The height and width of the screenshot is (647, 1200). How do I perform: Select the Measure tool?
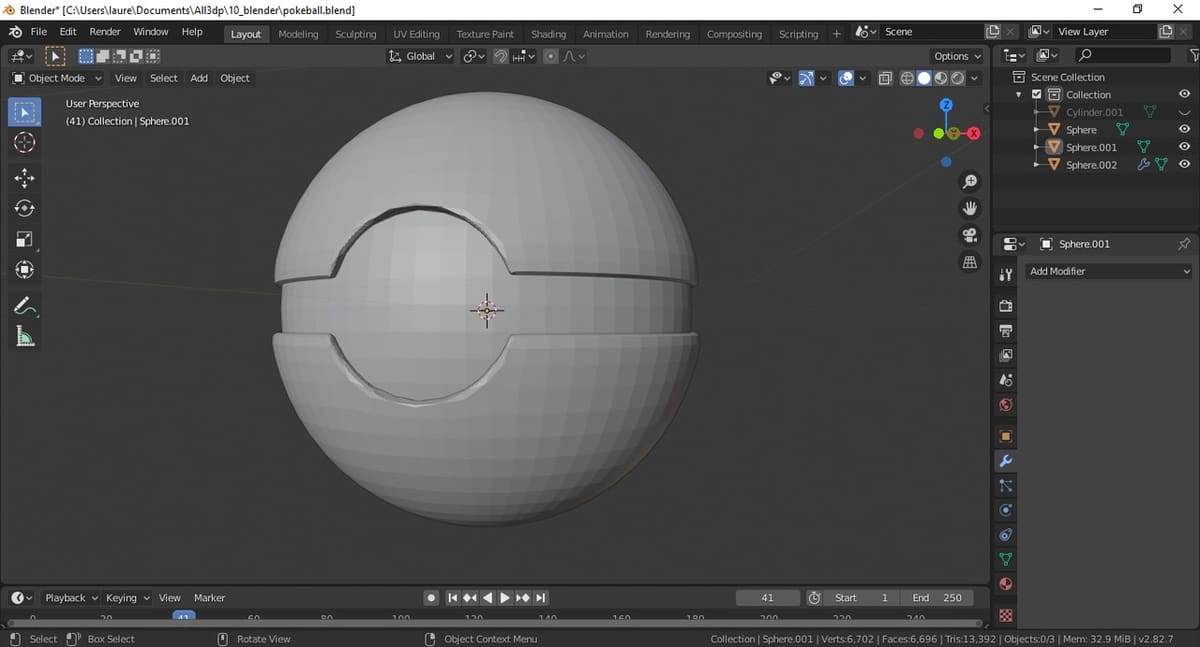25,337
